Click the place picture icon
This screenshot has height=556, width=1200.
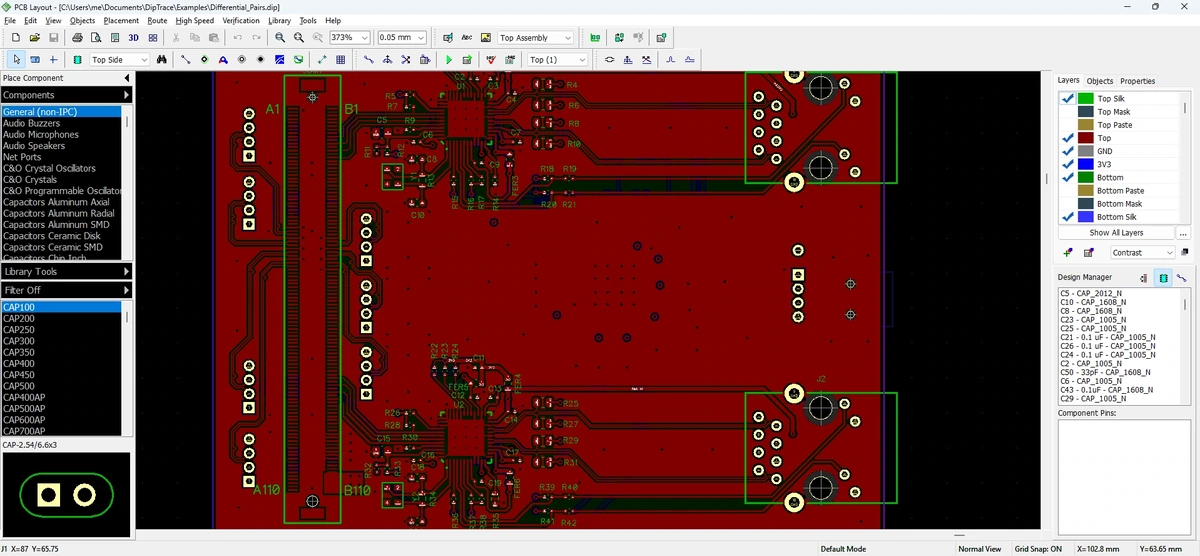click(x=485, y=37)
